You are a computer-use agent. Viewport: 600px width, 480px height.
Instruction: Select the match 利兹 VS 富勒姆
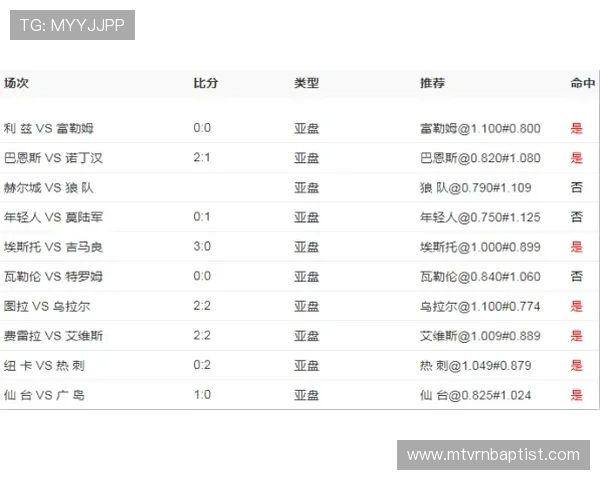49,128
